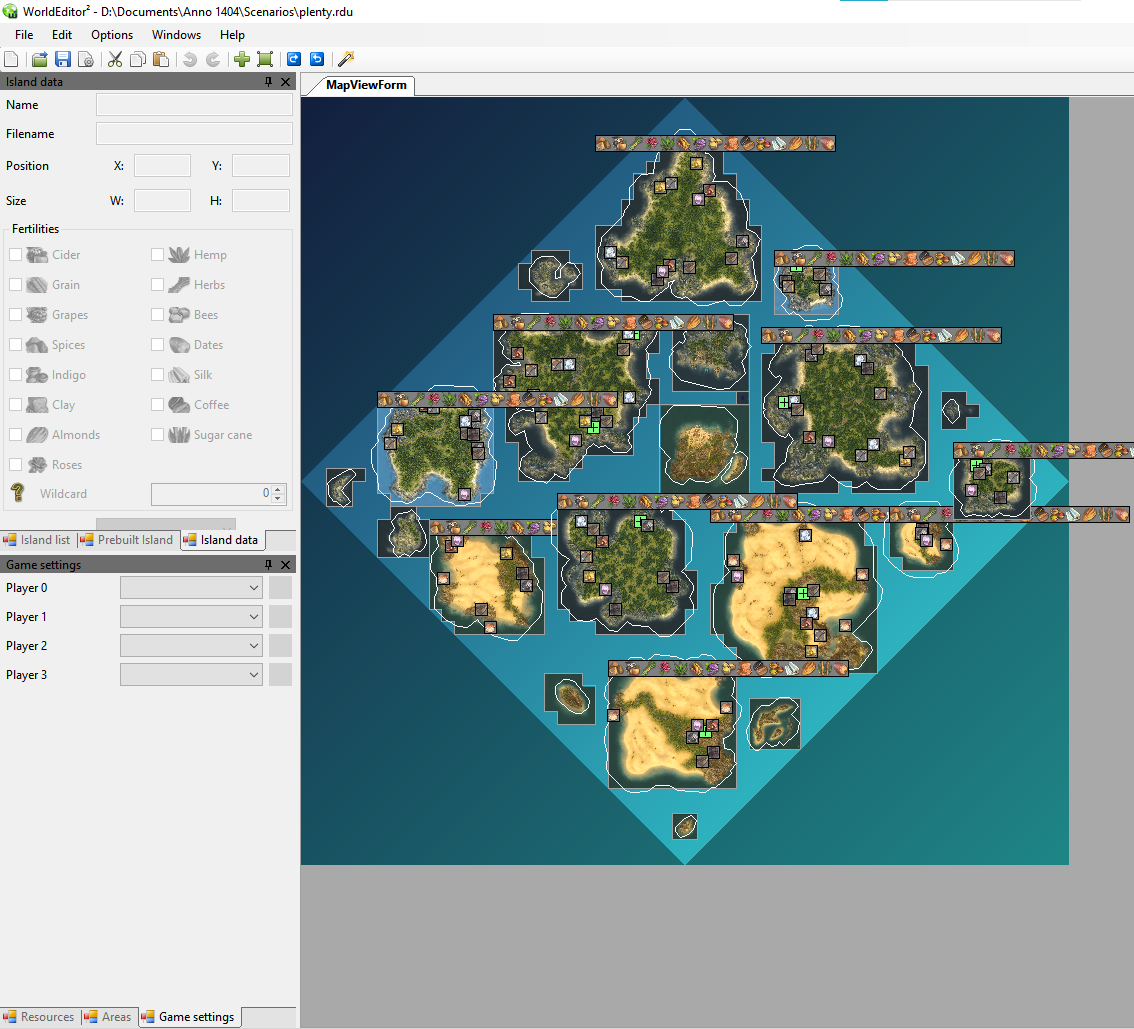Close the Game settings panel
Screen dimensions: 1134x1029
[x=286, y=565]
